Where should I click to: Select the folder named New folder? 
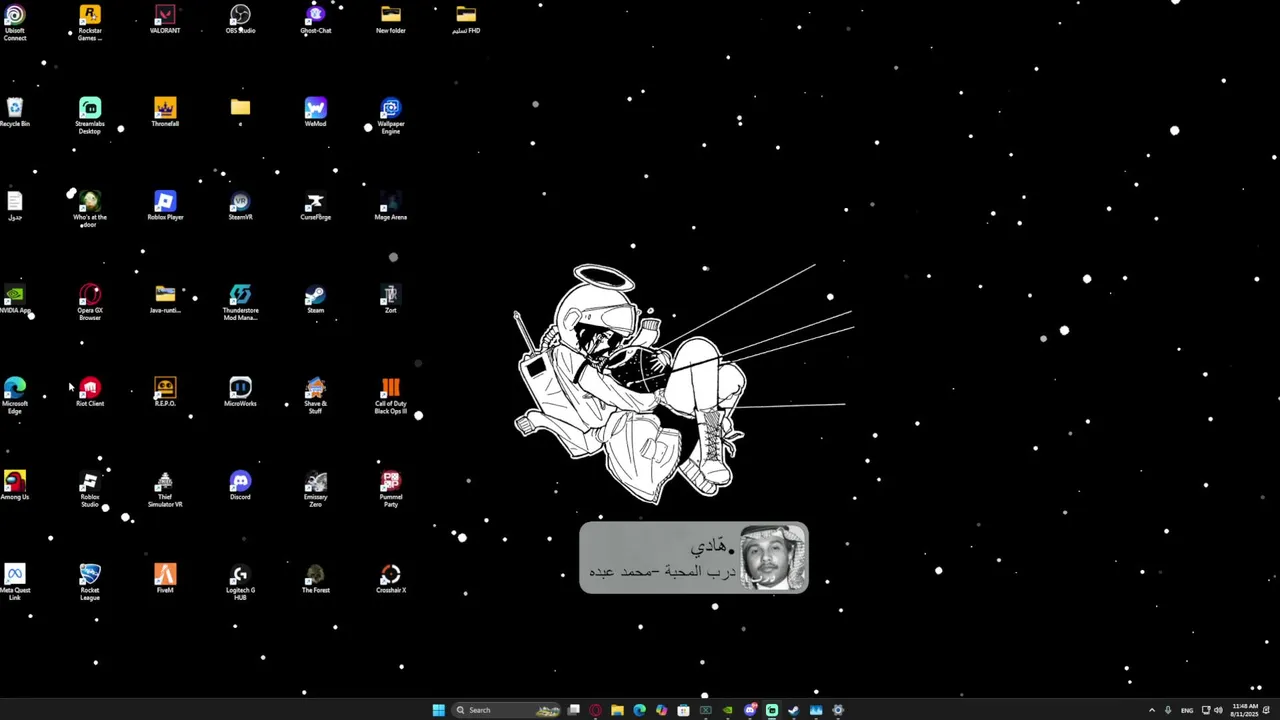pyautogui.click(x=390, y=20)
